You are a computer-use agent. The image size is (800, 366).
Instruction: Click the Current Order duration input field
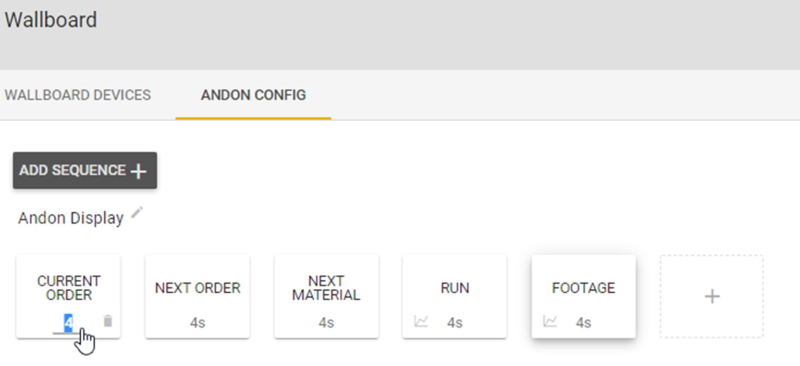(x=68, y=323)
